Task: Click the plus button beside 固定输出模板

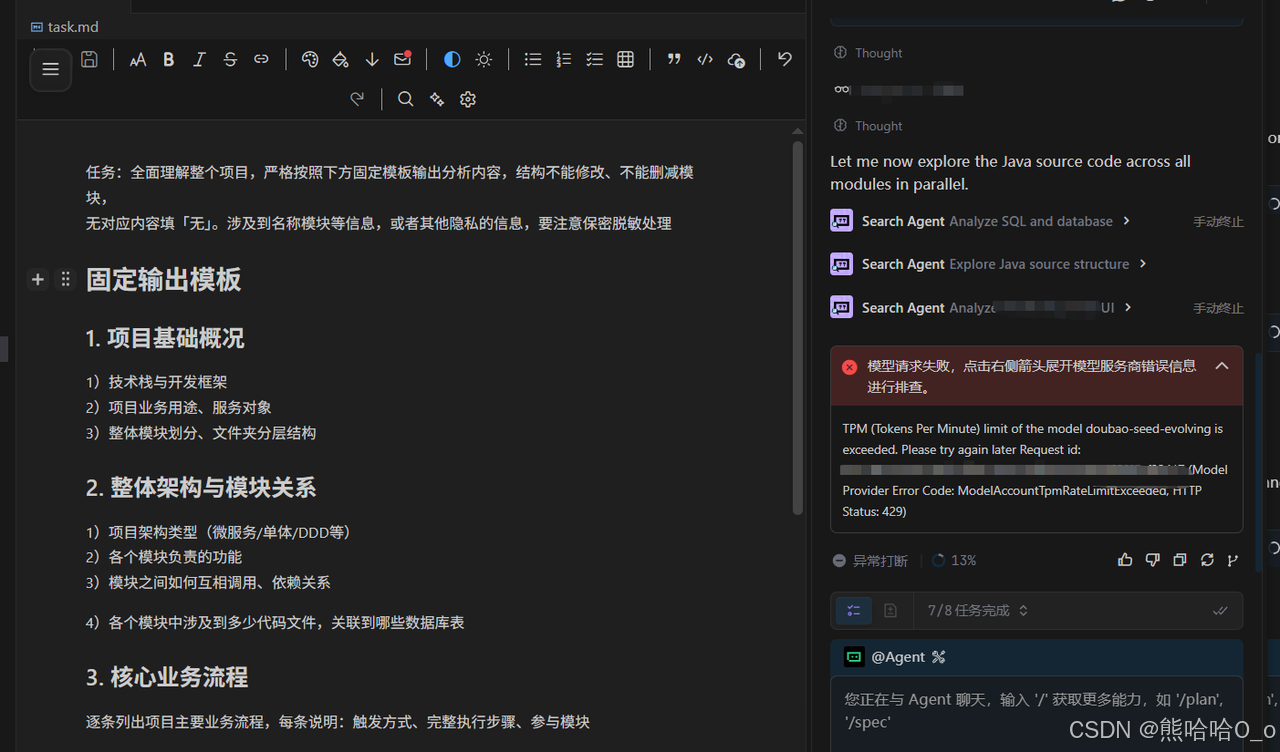Action: 38,280
